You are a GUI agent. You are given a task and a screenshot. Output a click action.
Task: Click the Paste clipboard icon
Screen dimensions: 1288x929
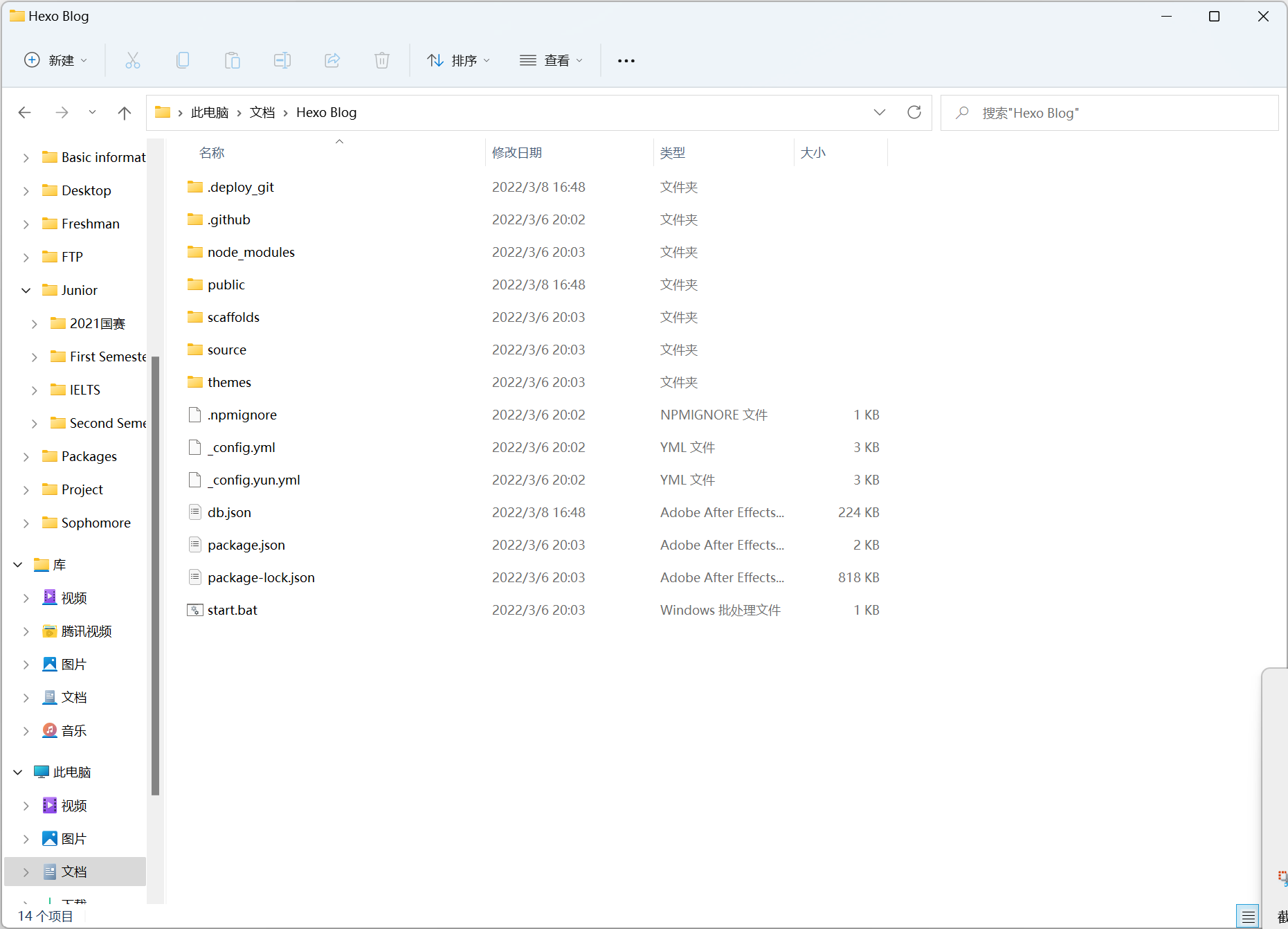click(233, 61)
